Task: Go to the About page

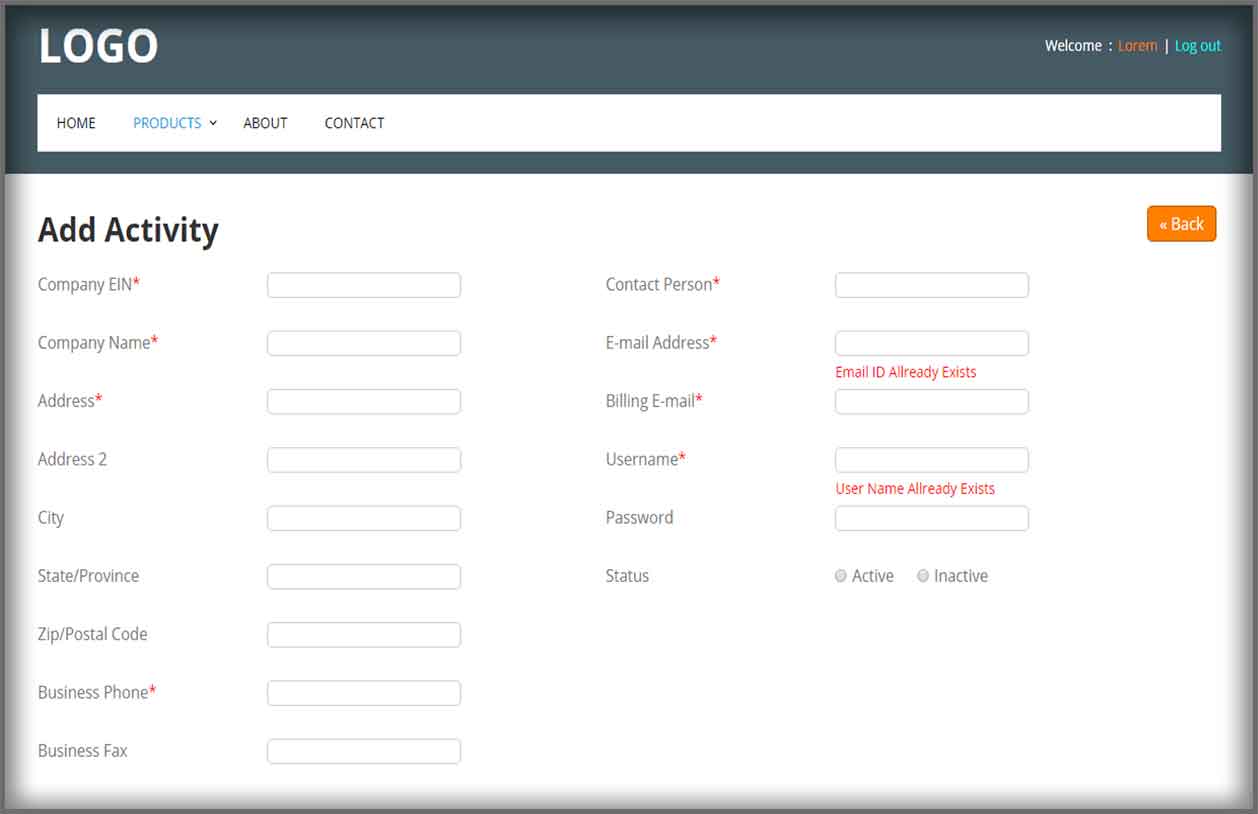Action: click(265, 123)
